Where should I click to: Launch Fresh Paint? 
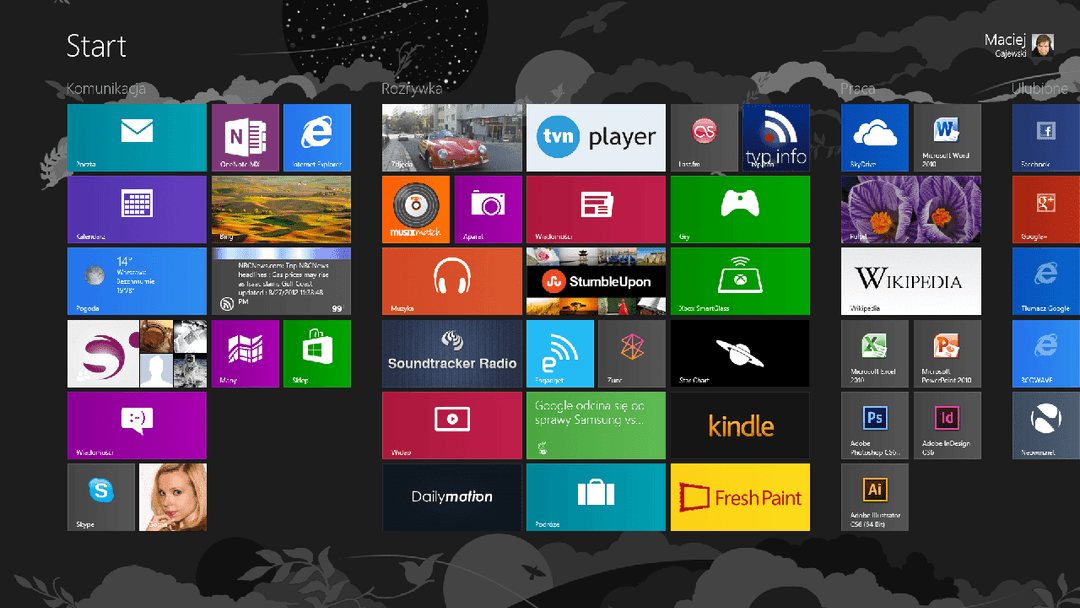(740, 497)
